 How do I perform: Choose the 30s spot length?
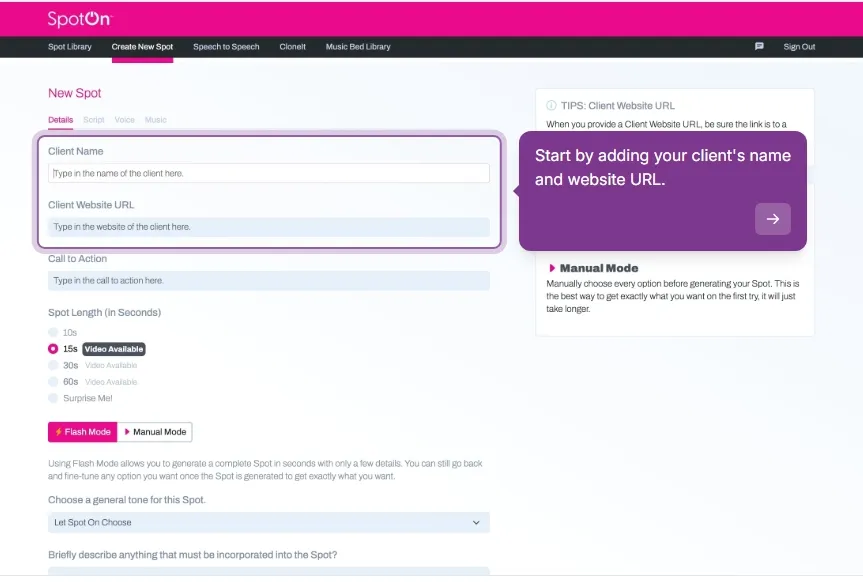pos(53,365)
